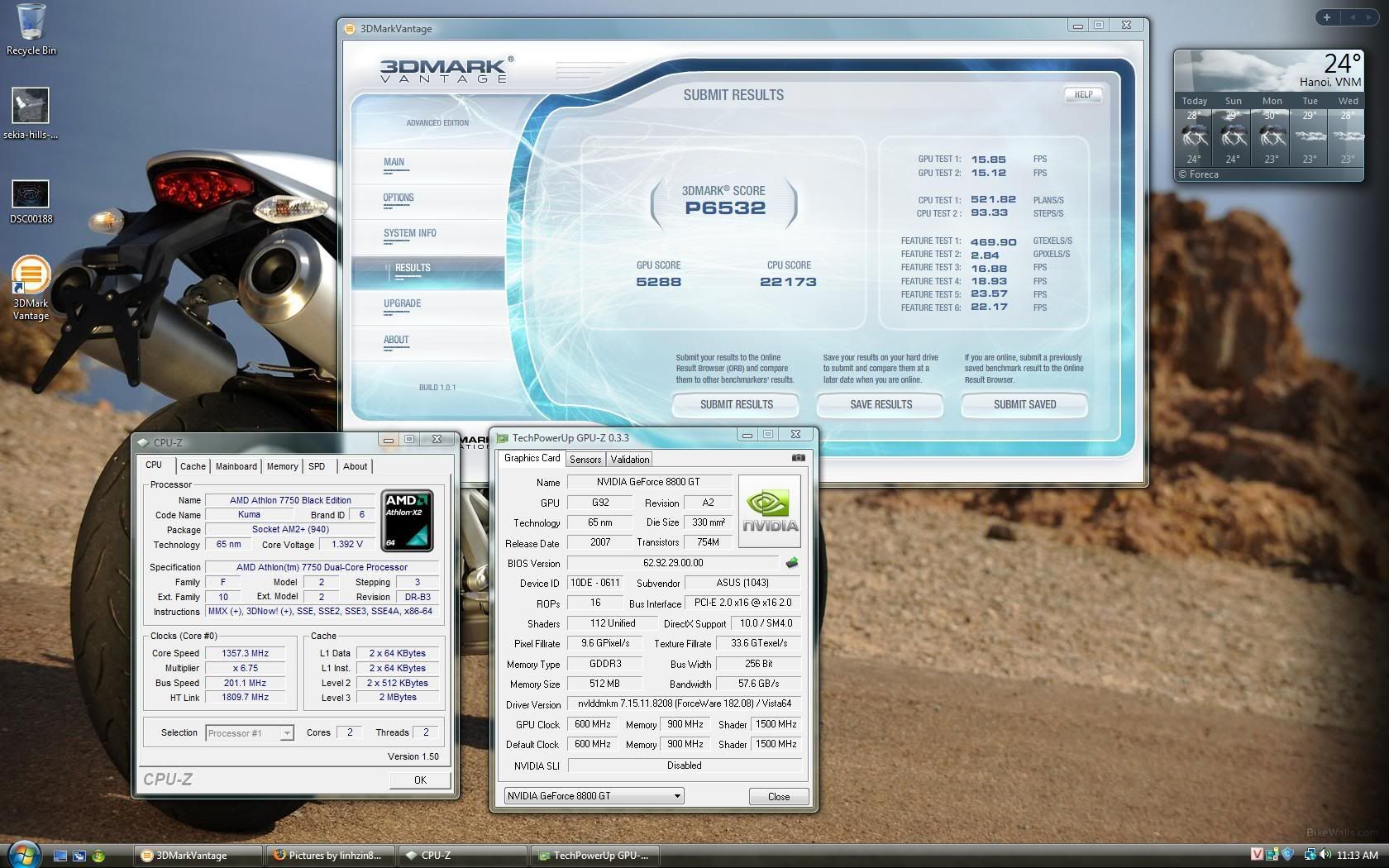
Task: Click the AMD Athlon X2 logo in CPU-Z
Action: pos(407,521)
